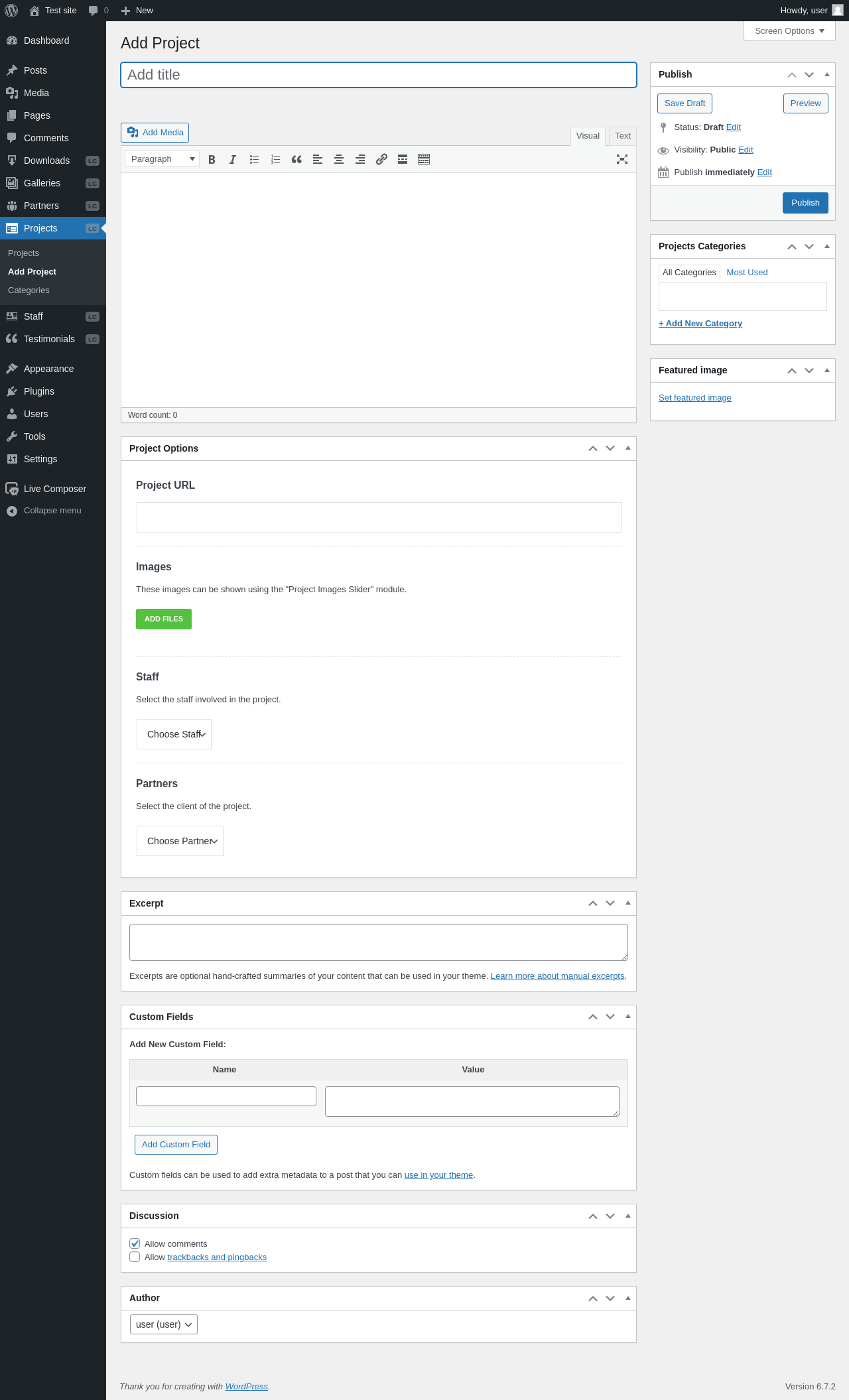Screen dimensions: 849x1400
Task: Apply italic formatting in editor toolbar
Action: 233,159
